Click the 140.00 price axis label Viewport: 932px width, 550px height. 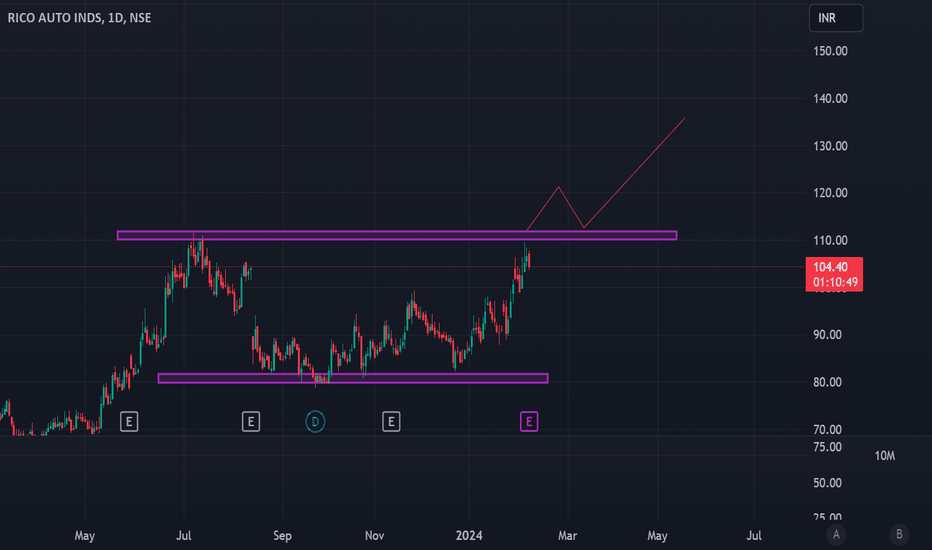coord(830,99)
